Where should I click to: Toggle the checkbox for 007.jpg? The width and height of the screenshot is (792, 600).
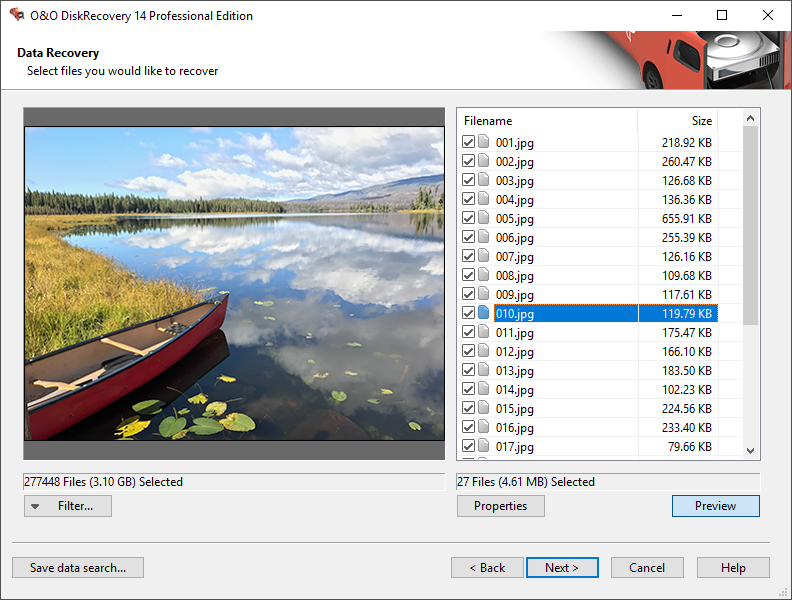click(x=468, y=257)
